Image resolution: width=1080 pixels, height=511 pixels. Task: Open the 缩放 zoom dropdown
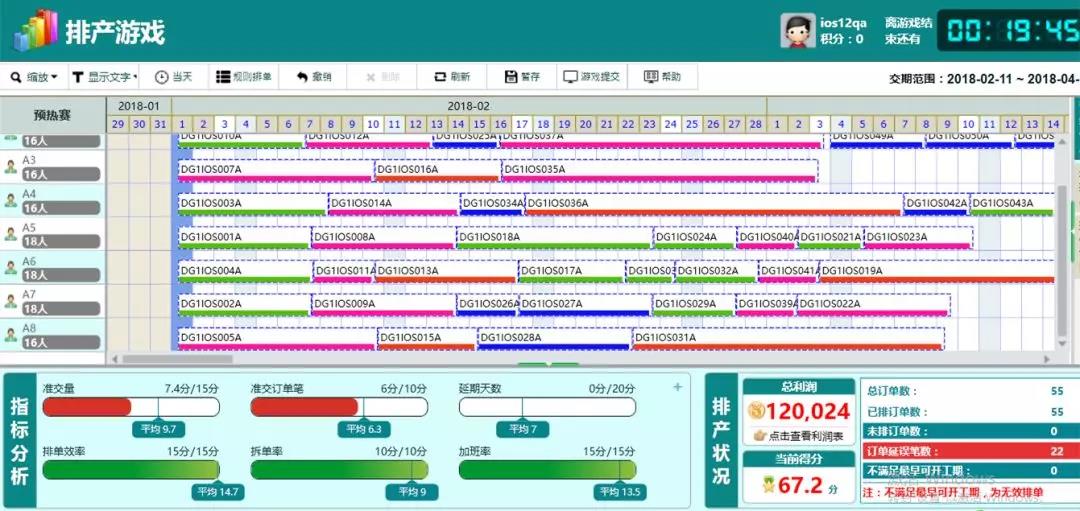pos(34,77)
